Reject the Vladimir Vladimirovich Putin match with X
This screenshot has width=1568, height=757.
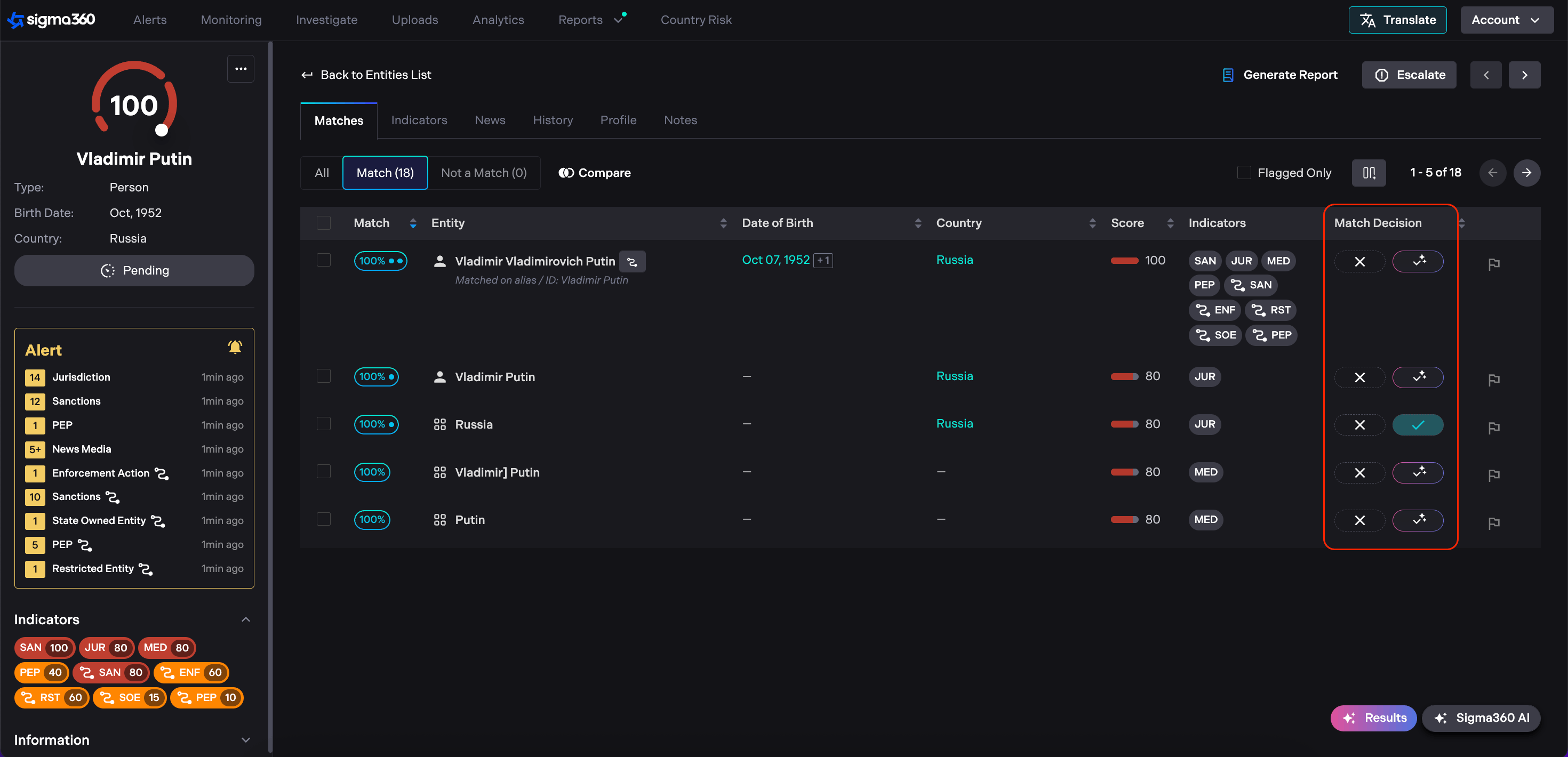1359,262
